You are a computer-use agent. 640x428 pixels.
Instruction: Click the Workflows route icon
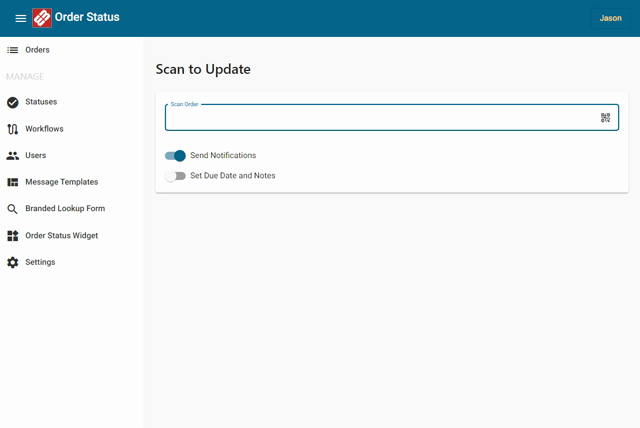tap(13, 129)
